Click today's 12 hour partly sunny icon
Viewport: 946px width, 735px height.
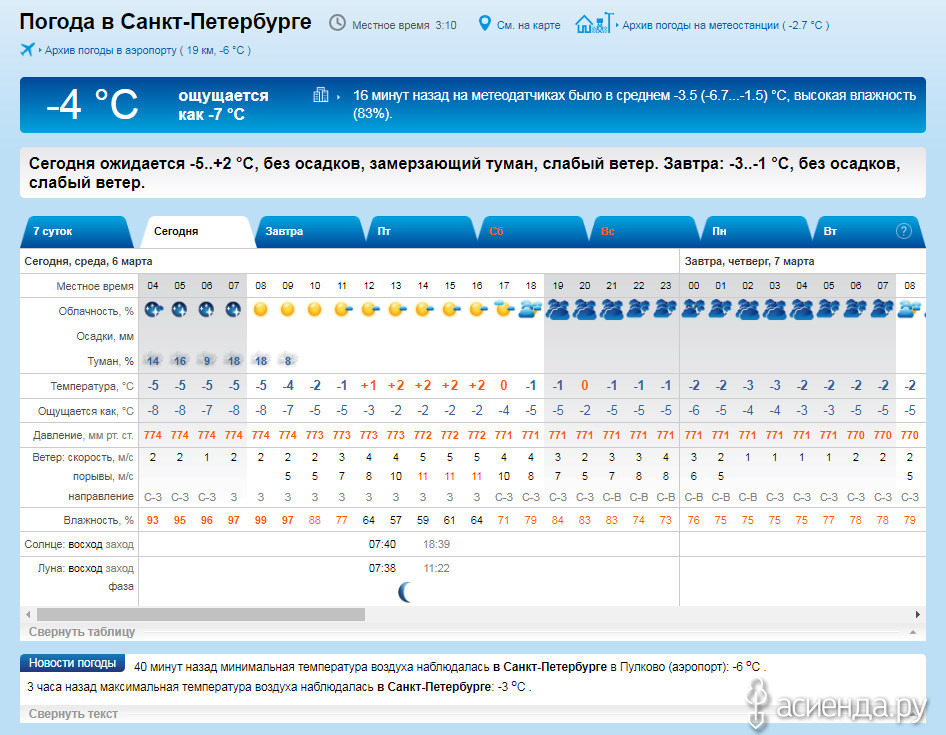[370, 310]
